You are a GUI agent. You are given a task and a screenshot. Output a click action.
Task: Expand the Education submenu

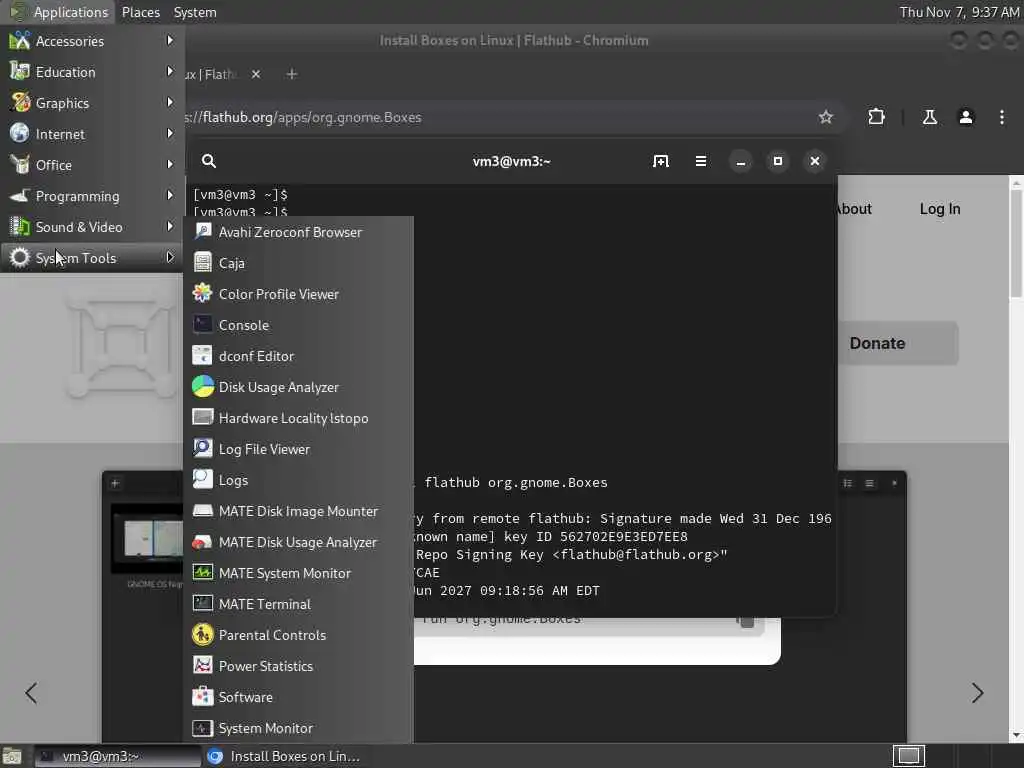pos(92,72)
